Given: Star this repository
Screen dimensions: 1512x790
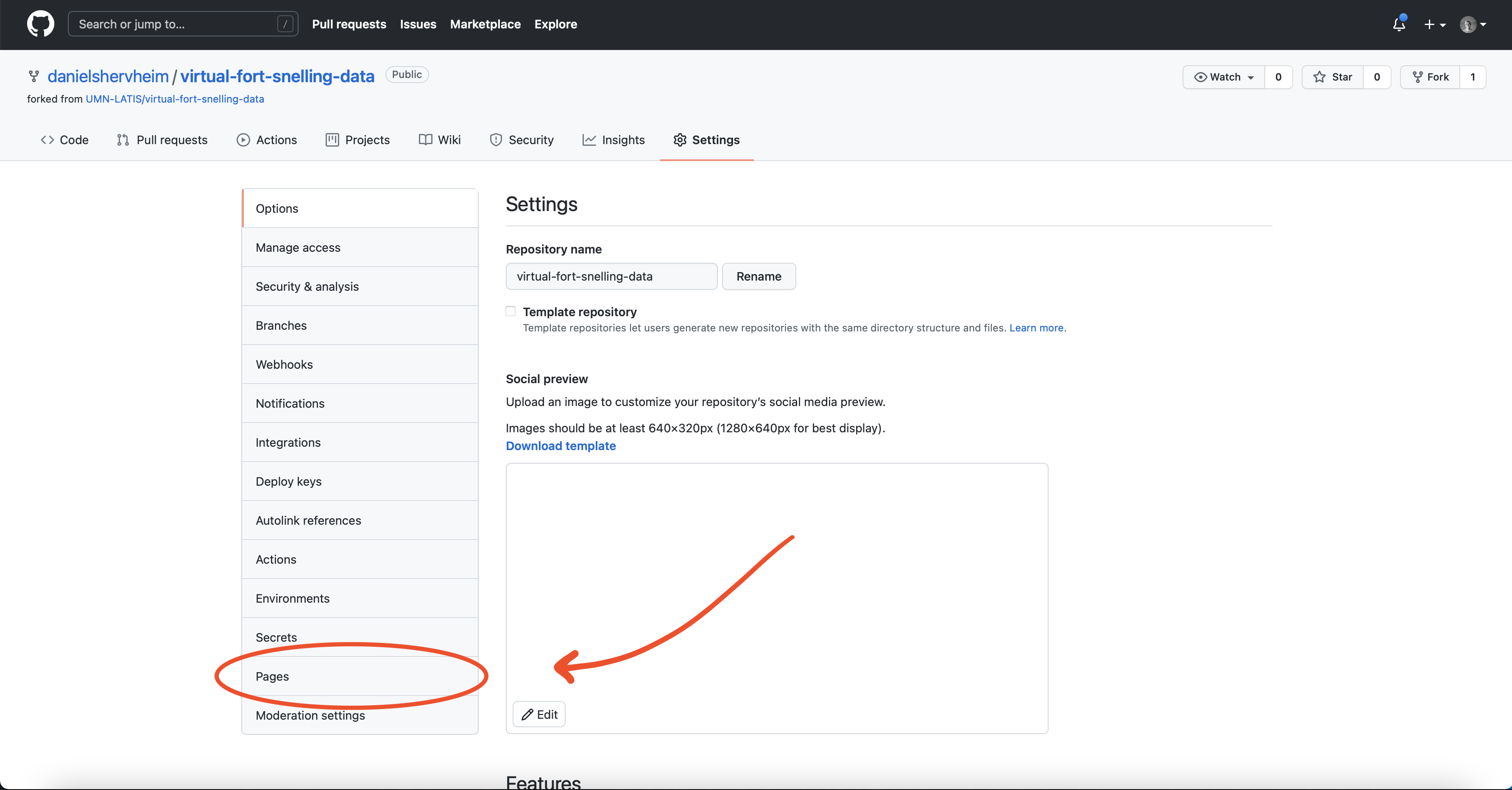Looking at the screenshot, I should point(1332,77).
